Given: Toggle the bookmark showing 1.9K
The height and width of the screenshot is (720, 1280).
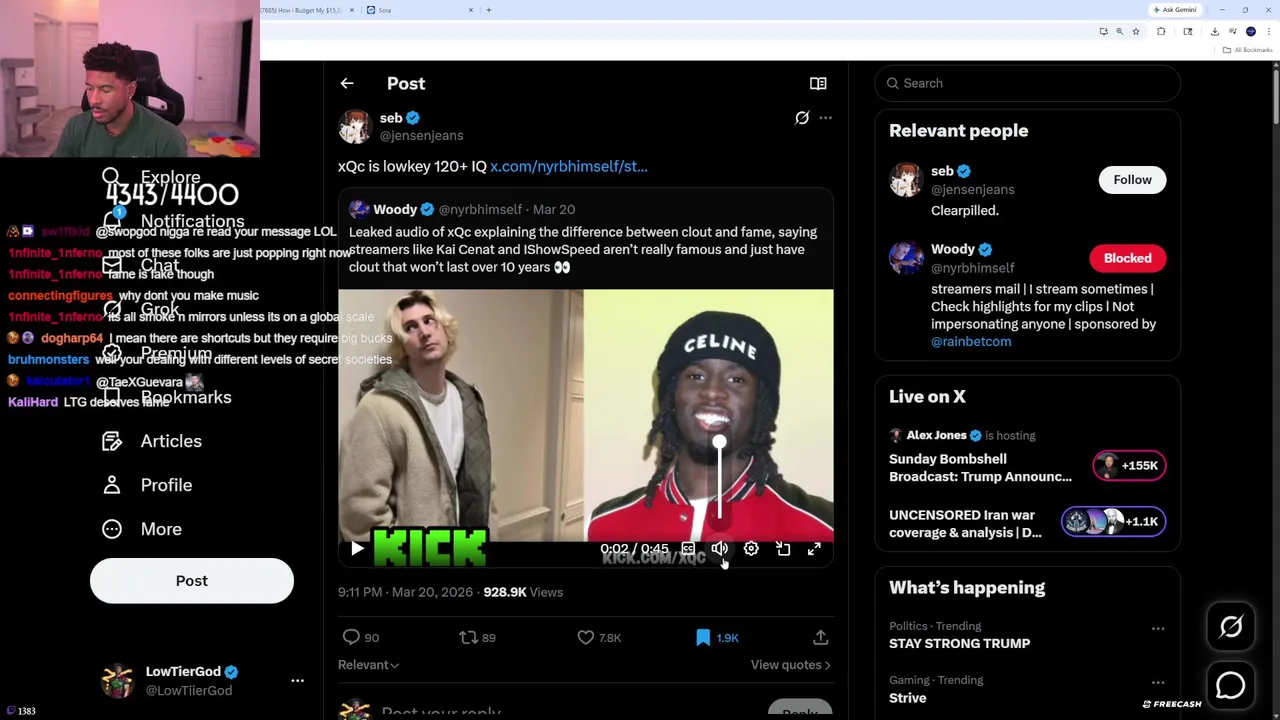Looking at the screenshot, I should tap(716, 637).
